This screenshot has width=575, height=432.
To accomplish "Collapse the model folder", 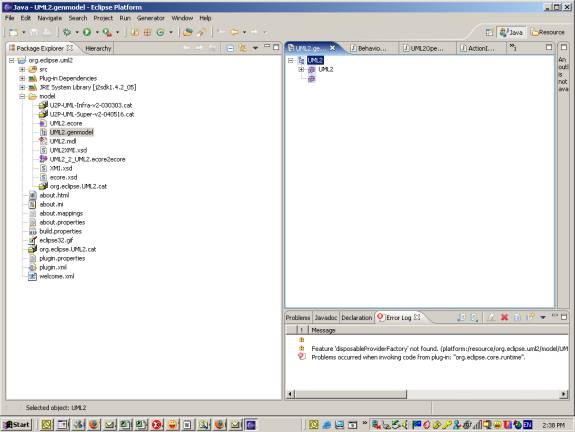I will tap(22, 96).
